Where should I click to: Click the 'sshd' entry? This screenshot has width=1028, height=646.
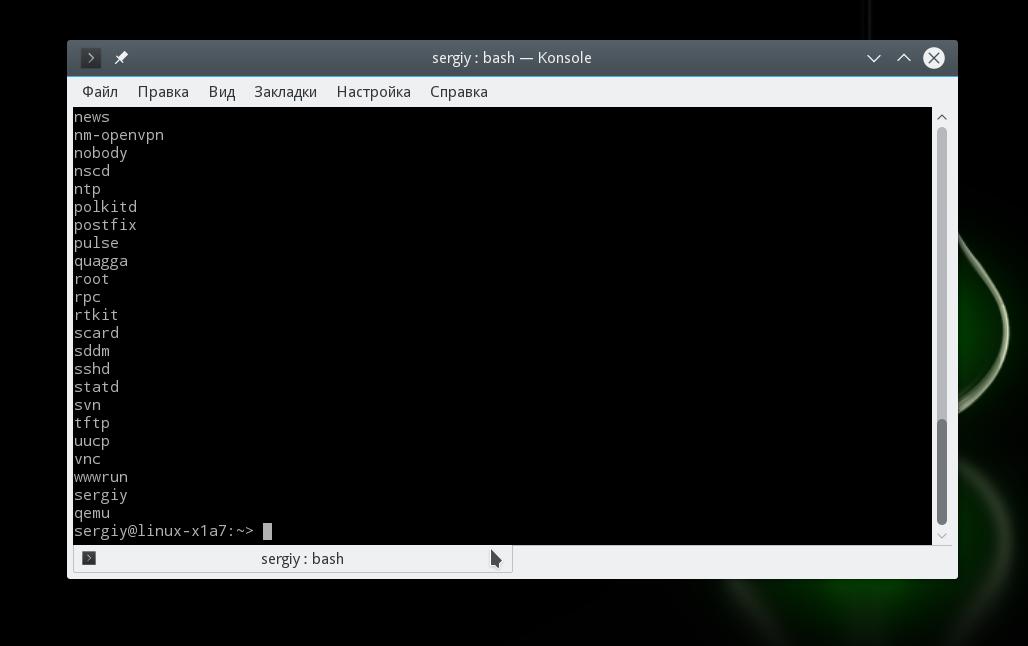92,369
